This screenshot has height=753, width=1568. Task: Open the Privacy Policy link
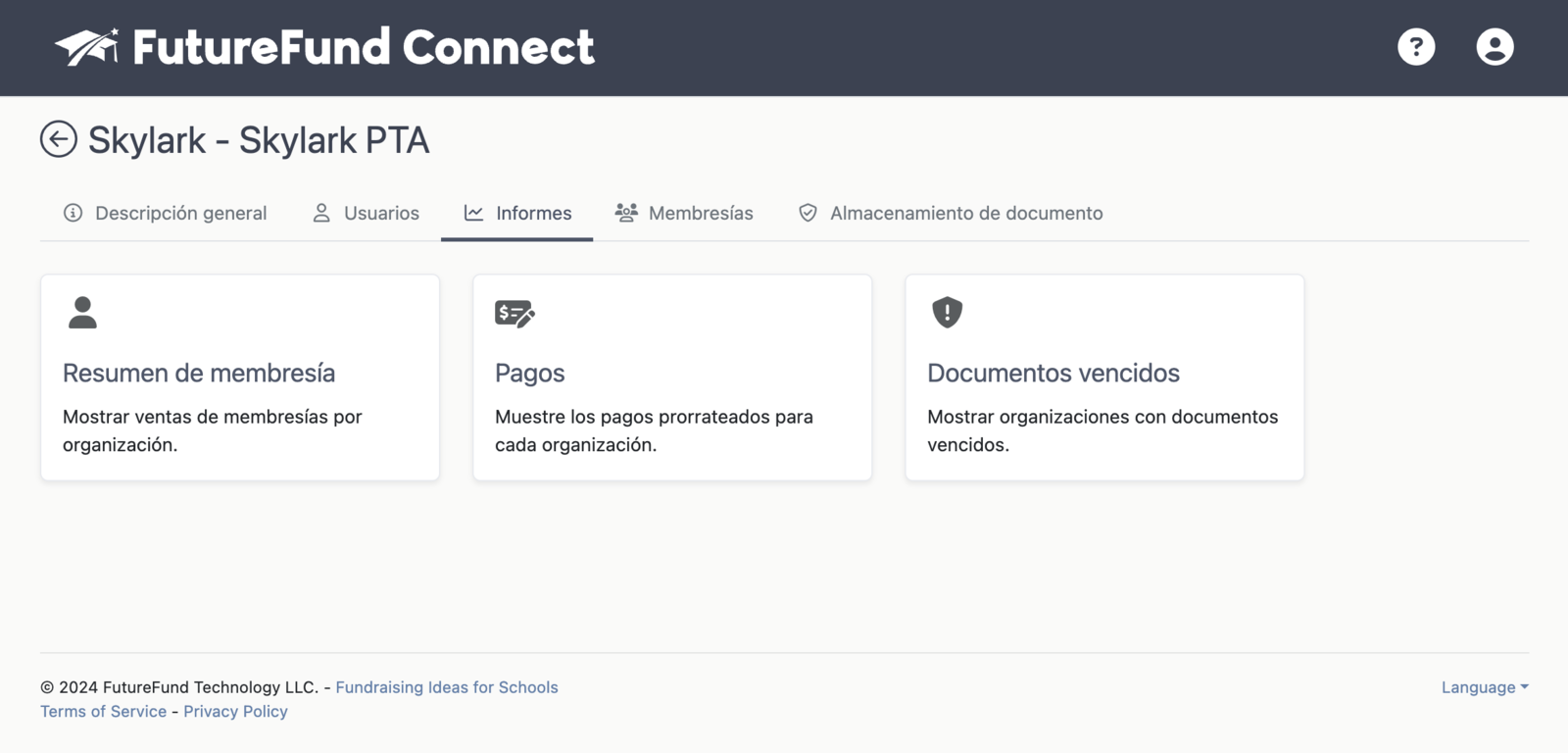click(235, 712)
